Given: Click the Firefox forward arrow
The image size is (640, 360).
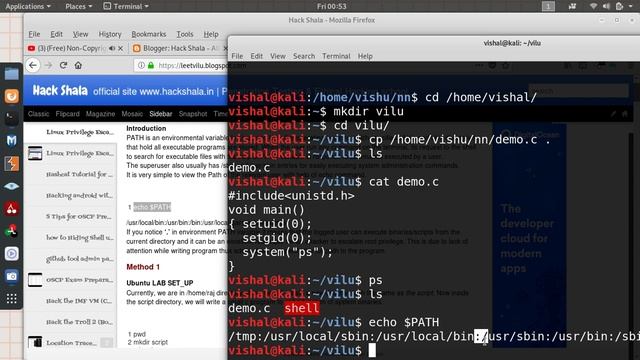Looking at the screenshot, I should [x=48, y=65].
